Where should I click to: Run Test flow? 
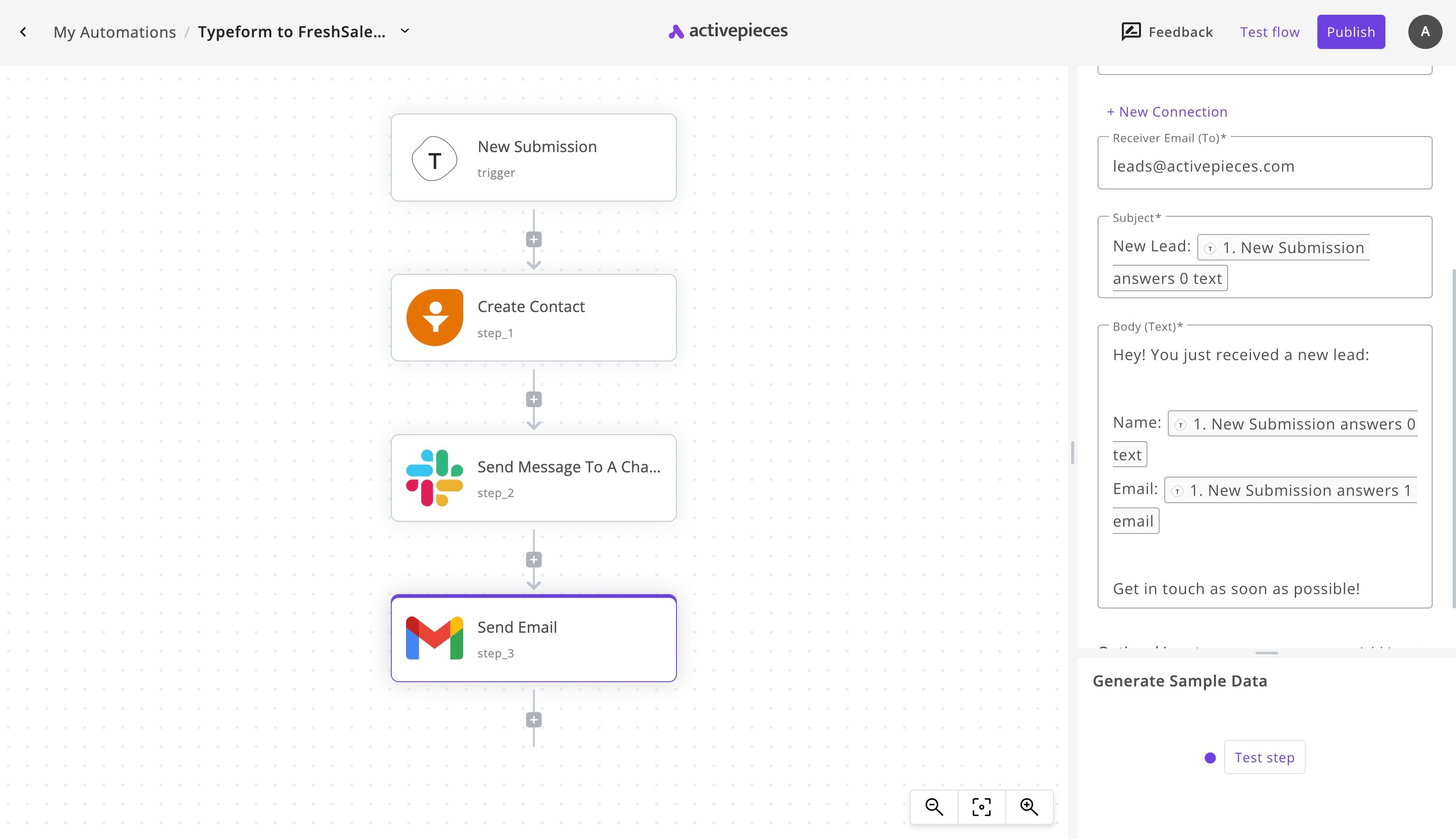point(1269,32)
